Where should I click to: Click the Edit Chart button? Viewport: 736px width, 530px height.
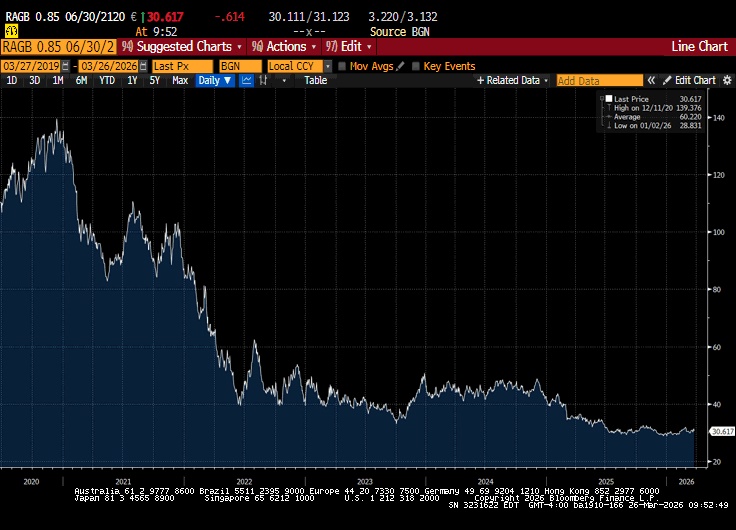point(690,80)
